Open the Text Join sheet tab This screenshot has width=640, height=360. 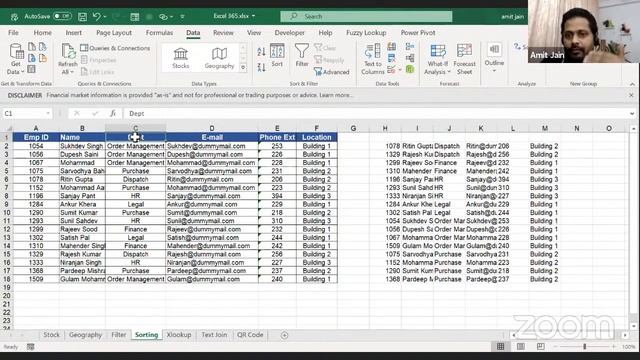point(214,335)
